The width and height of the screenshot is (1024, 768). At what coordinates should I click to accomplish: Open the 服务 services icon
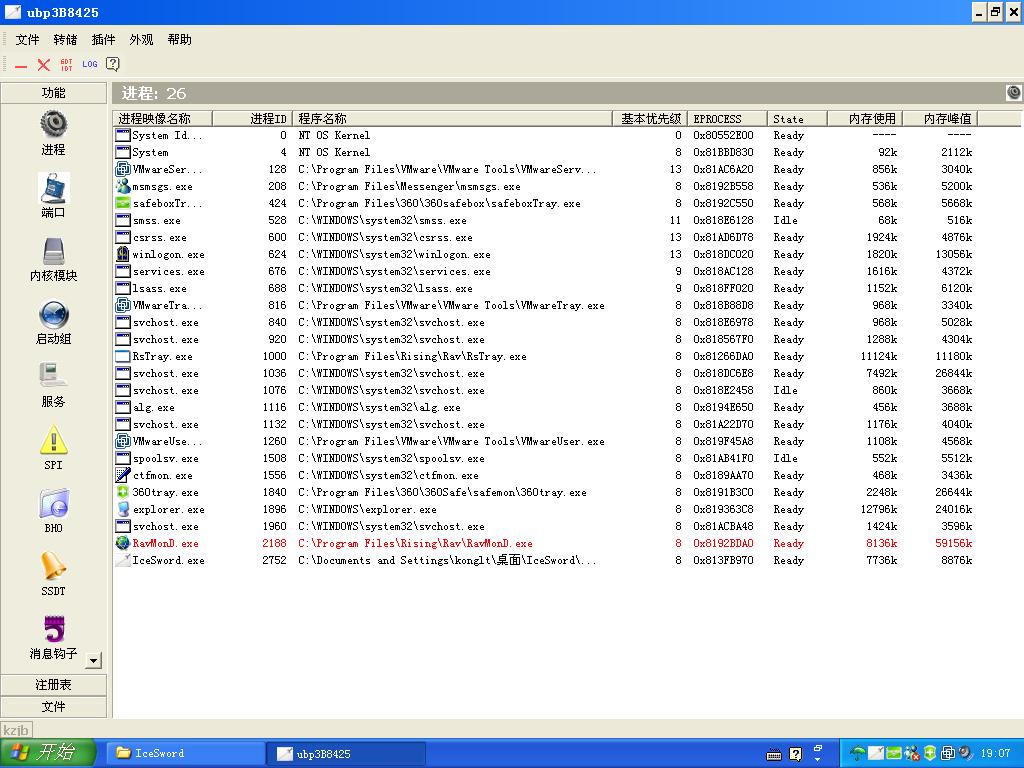point(54,376)
